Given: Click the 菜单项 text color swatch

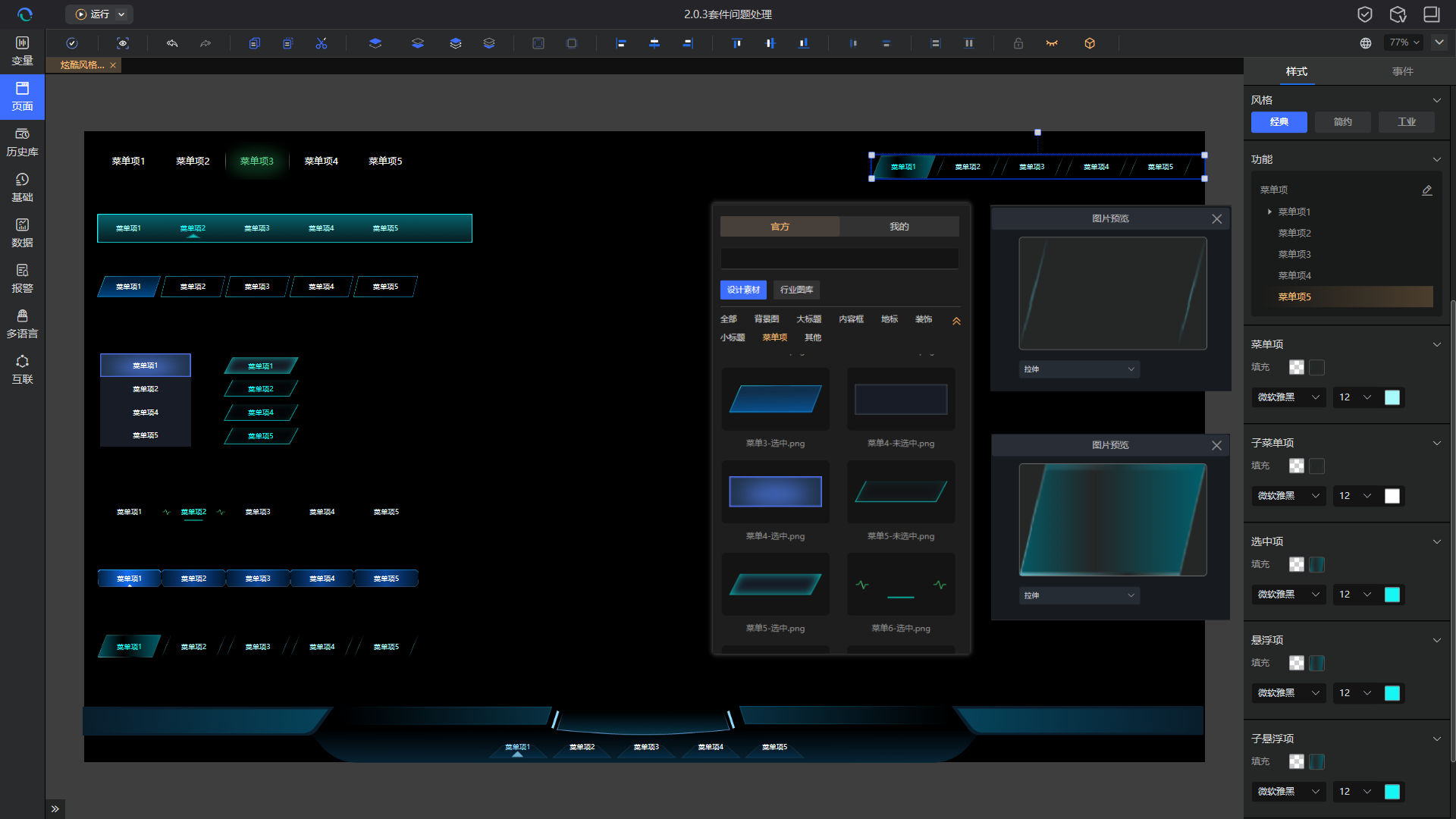Looking at the screenshot, I should tap(1392, 397).
